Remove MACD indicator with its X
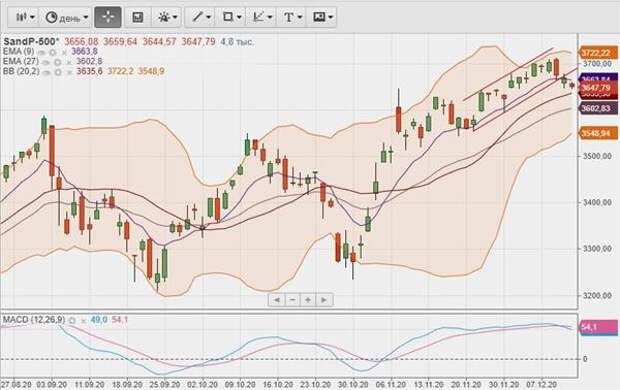The height and width of the screenshot is (390, 620). [83, 321]
